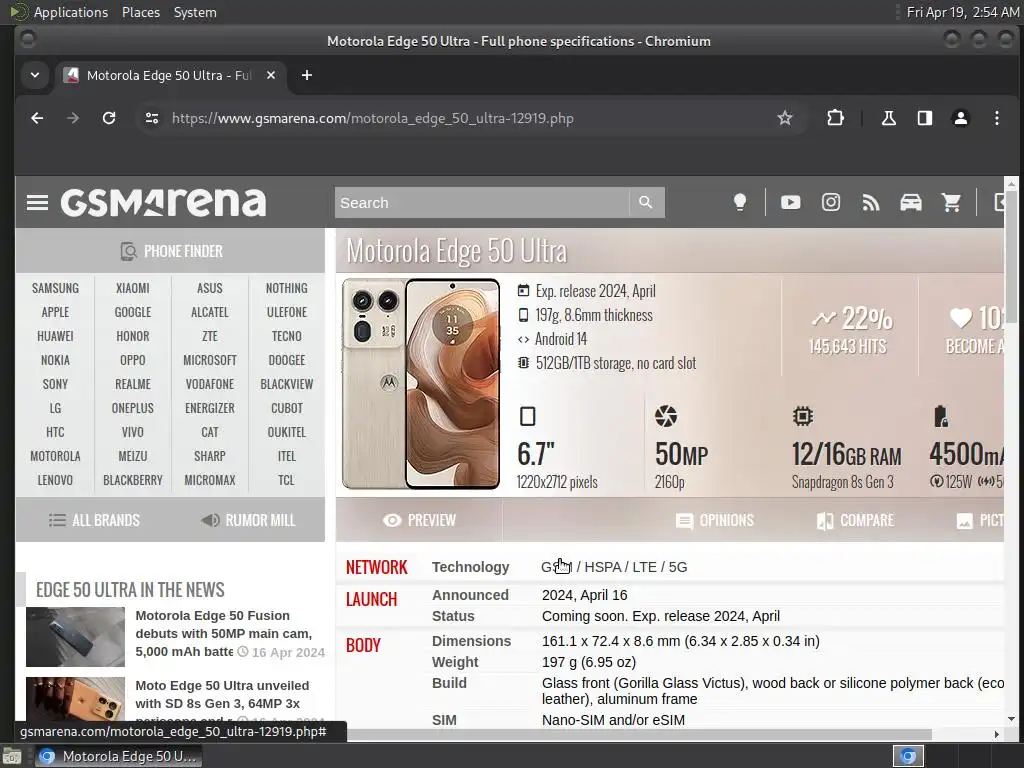Toggle the browser side panel
Image resolution: width=1024 pixels, height=768 pixels.
(x=925, y=118)
